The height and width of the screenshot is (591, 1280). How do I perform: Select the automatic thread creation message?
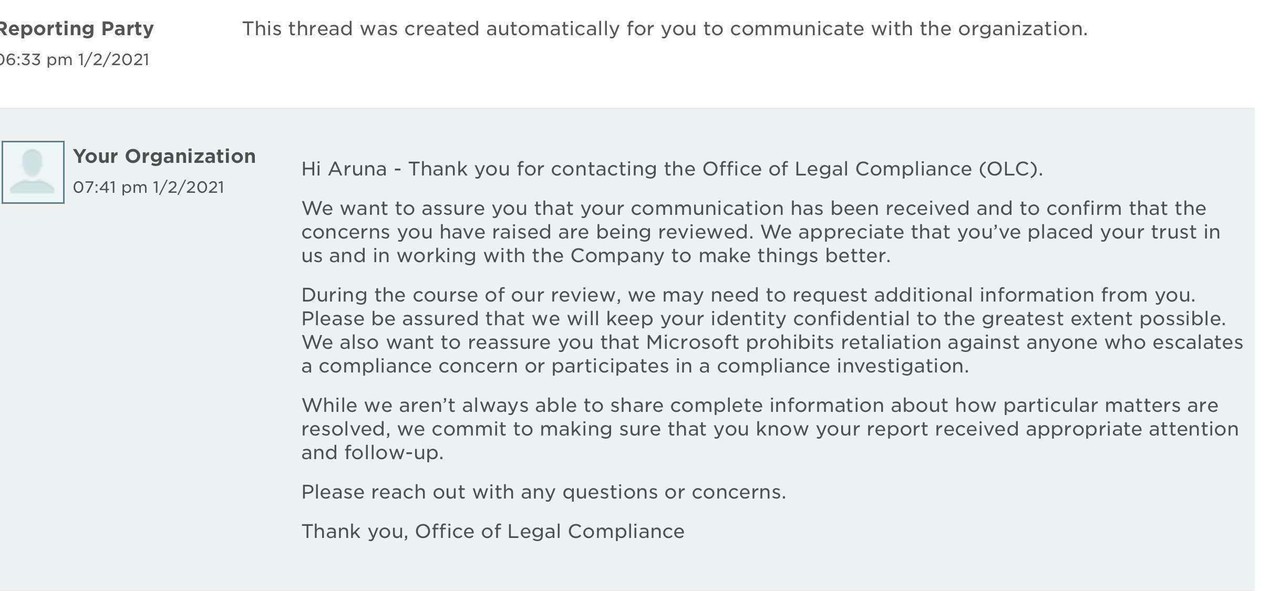click(664, 29)
